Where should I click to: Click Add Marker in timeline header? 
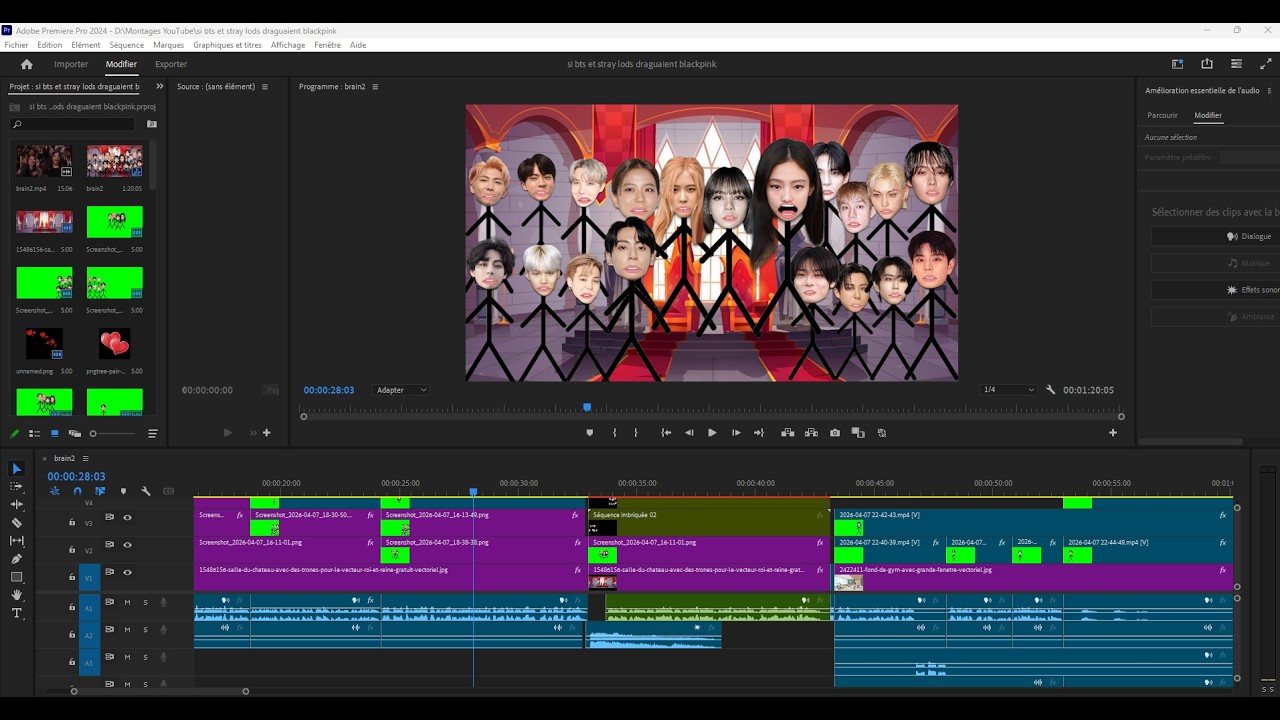pos(123,491)
